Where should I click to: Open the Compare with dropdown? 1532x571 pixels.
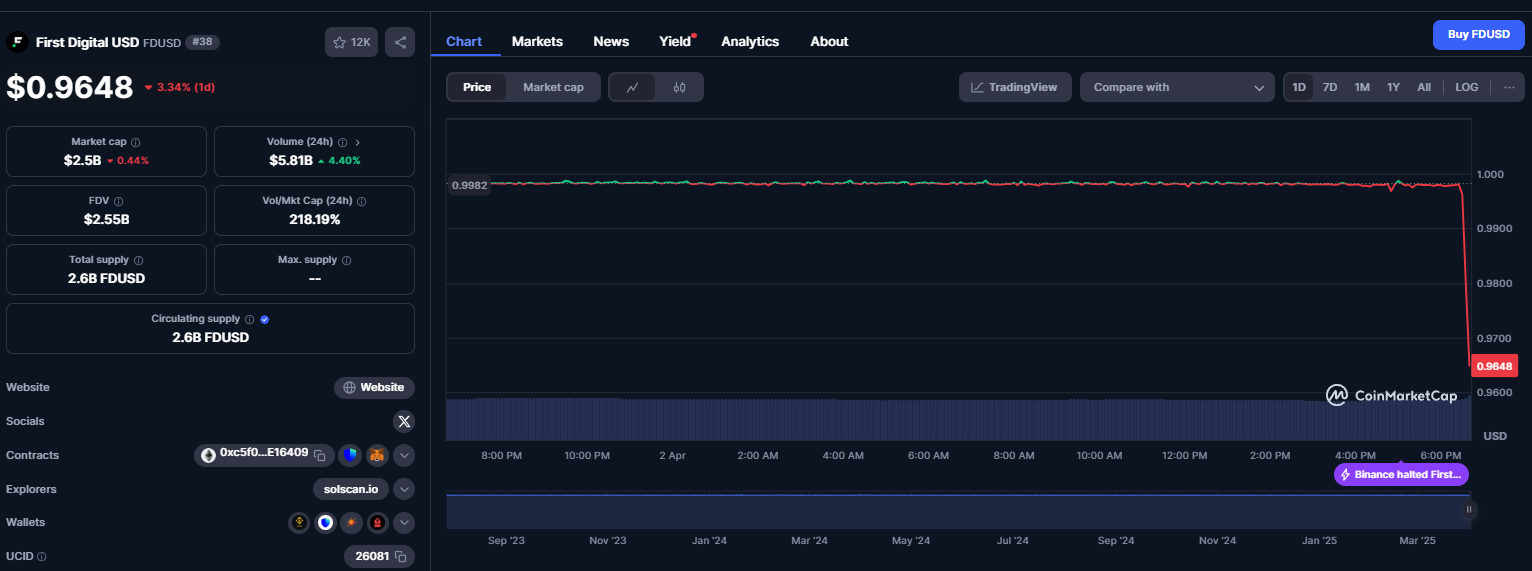coord(1177,87)
